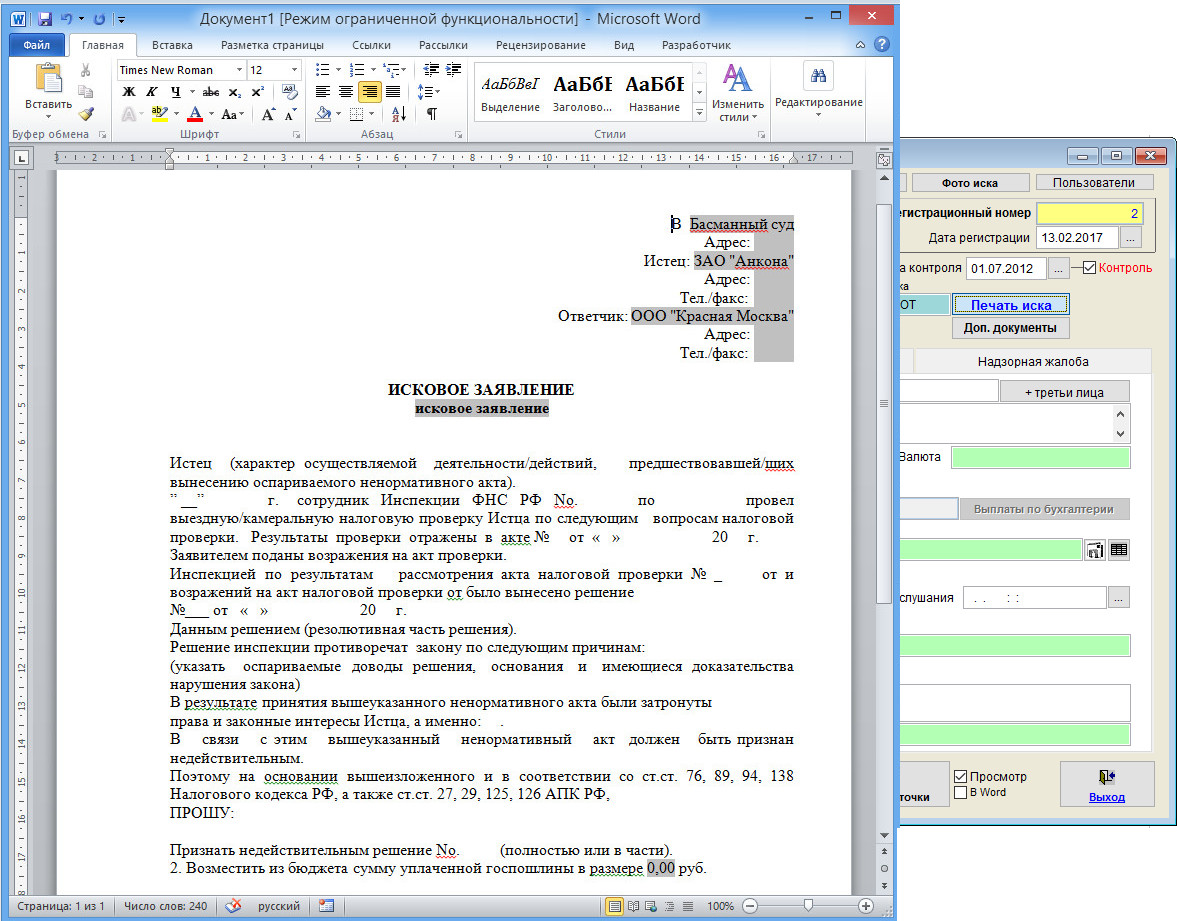Viewport: 1177px width, 921px height.
Task: Open the Надзорная жалоба tab in form window
Action: pyautogui.click(x=1032, y=362)
